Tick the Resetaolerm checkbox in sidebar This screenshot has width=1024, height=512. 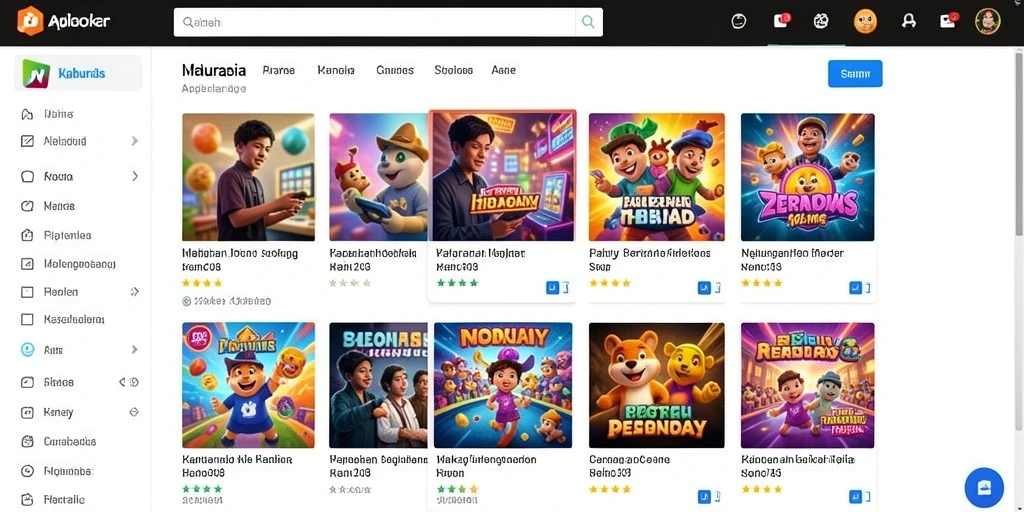point(27,319)
